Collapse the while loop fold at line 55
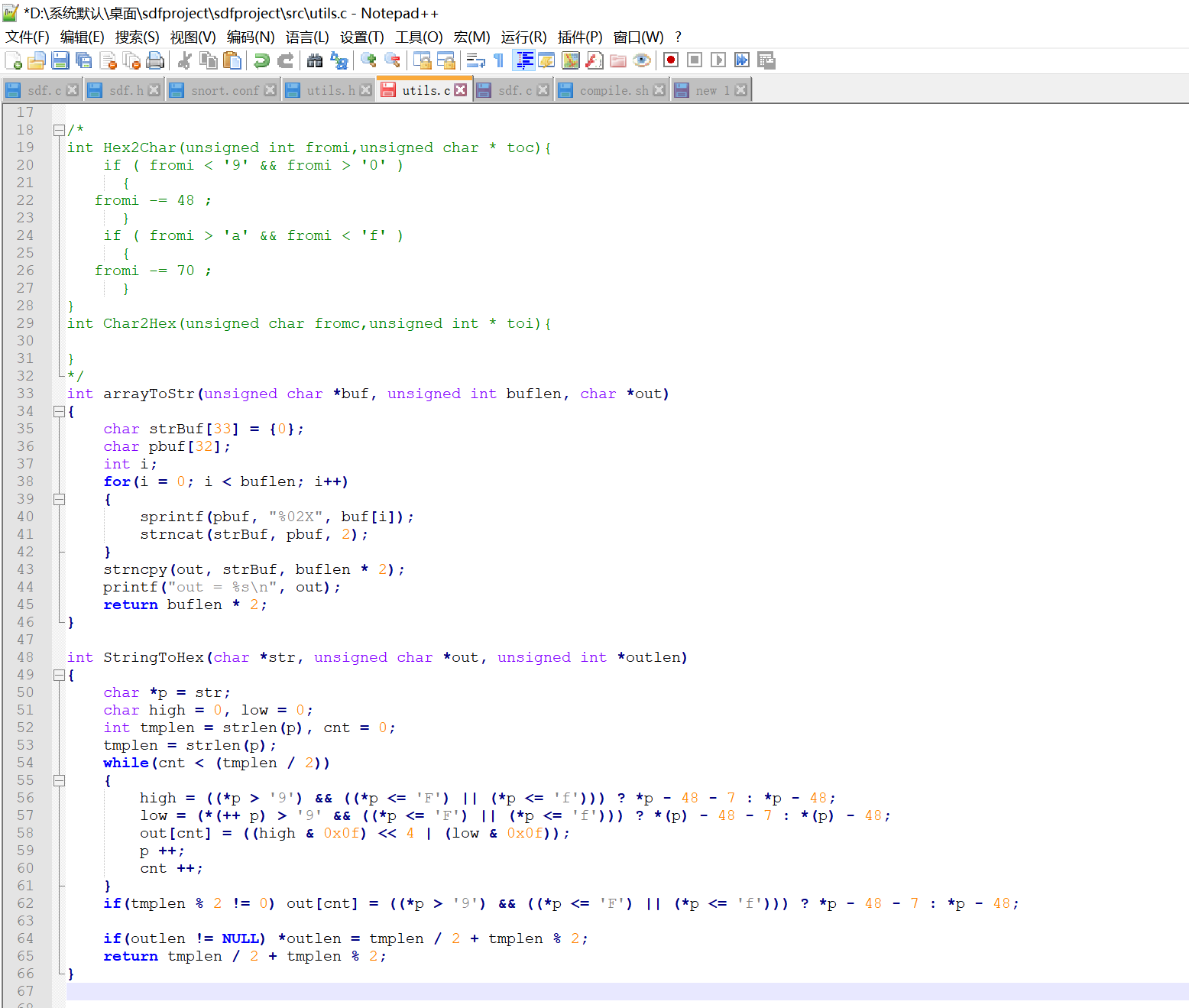 (x=59, y=780)
